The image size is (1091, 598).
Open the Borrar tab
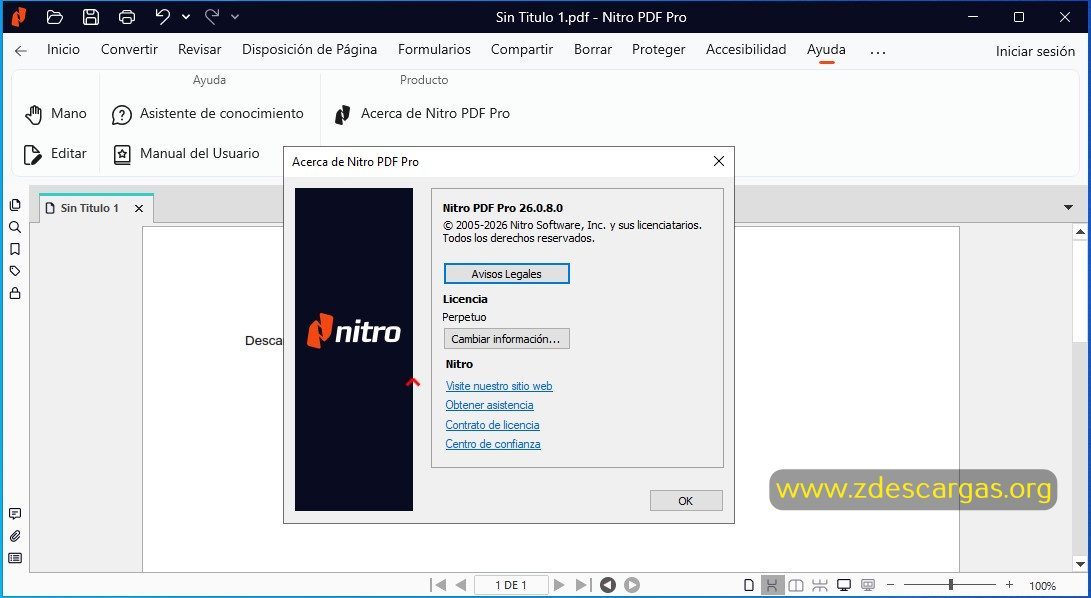pyautogui.click(x=593, y=49)
